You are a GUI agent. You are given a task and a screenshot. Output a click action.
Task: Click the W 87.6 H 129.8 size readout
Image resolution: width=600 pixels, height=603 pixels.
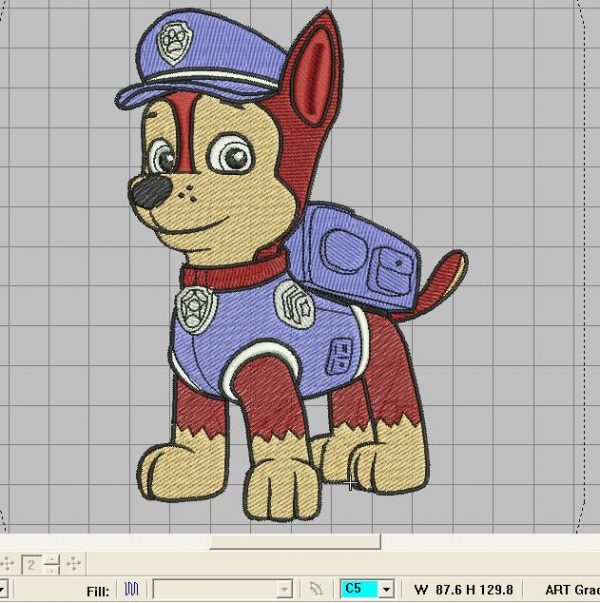(463, 590)
